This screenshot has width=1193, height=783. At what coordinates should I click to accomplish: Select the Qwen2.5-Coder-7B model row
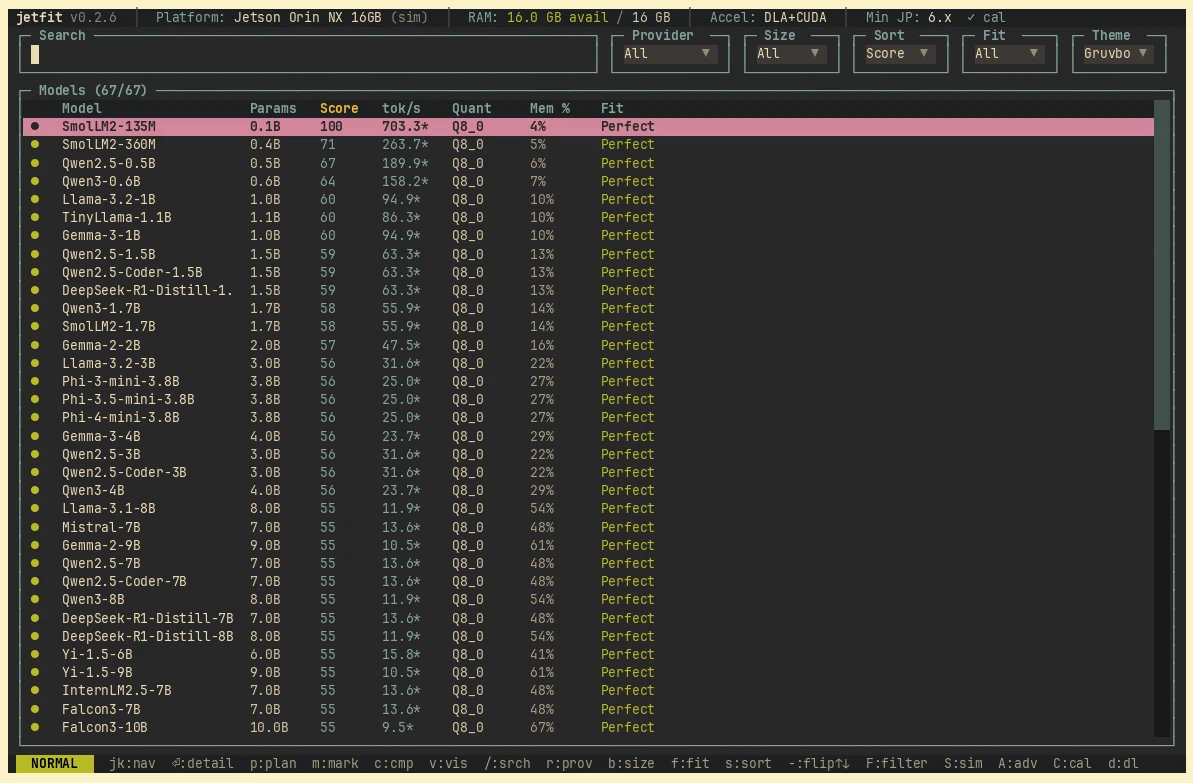(588, 581)
